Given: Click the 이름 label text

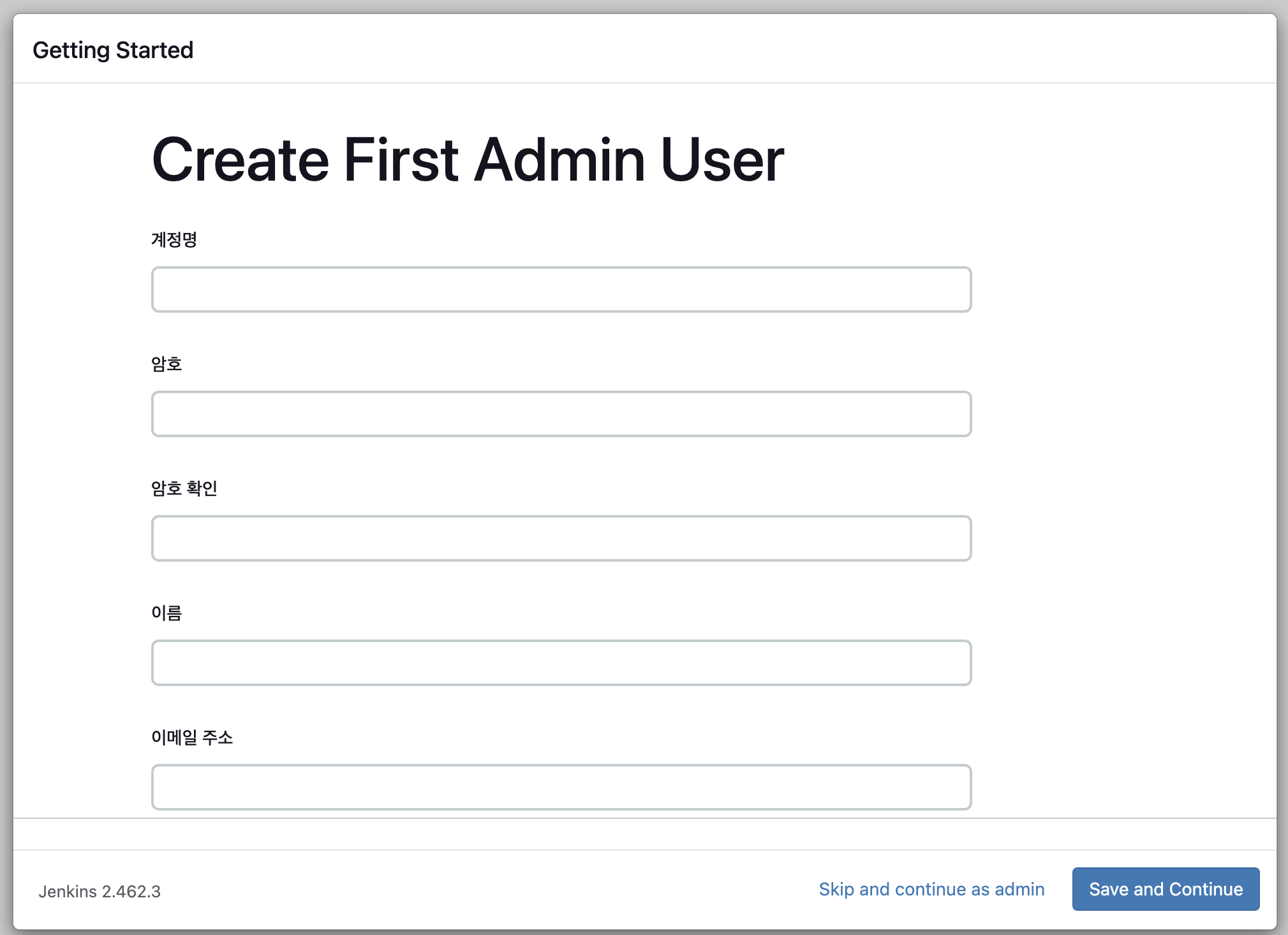Looking at the screenshot, I should (167, 613).
